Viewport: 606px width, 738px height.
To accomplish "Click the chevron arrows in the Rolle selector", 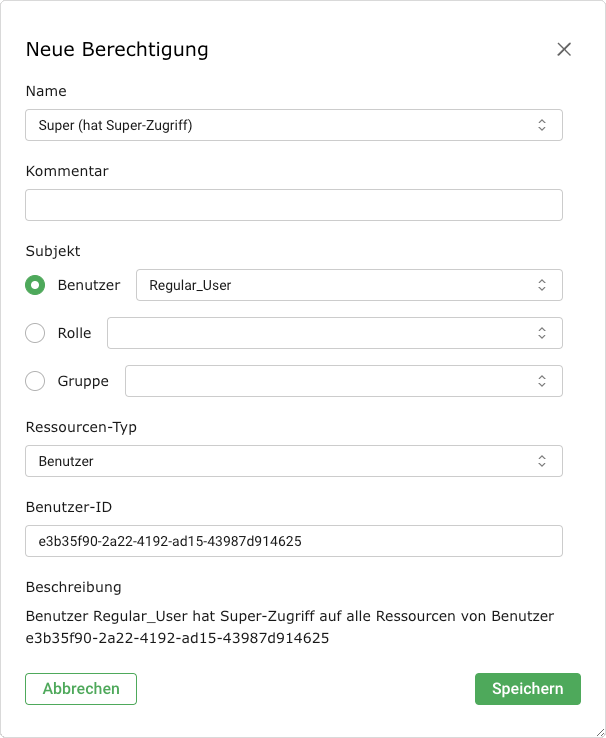I will 541,333.
